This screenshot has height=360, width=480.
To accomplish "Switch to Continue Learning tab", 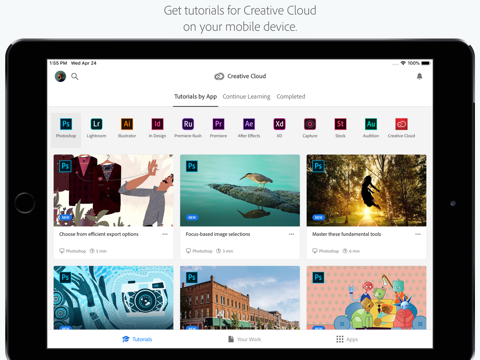I will tap(246, 97).
